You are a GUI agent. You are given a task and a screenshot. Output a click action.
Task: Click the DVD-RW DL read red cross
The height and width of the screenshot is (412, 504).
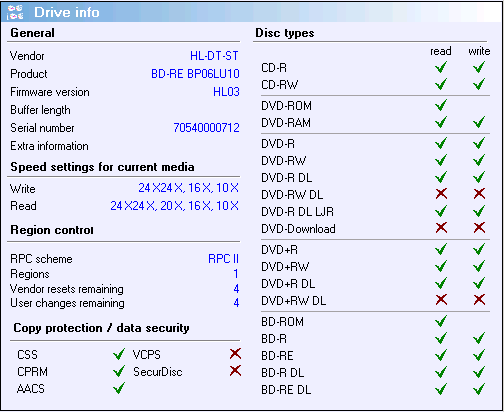[441, 194]
